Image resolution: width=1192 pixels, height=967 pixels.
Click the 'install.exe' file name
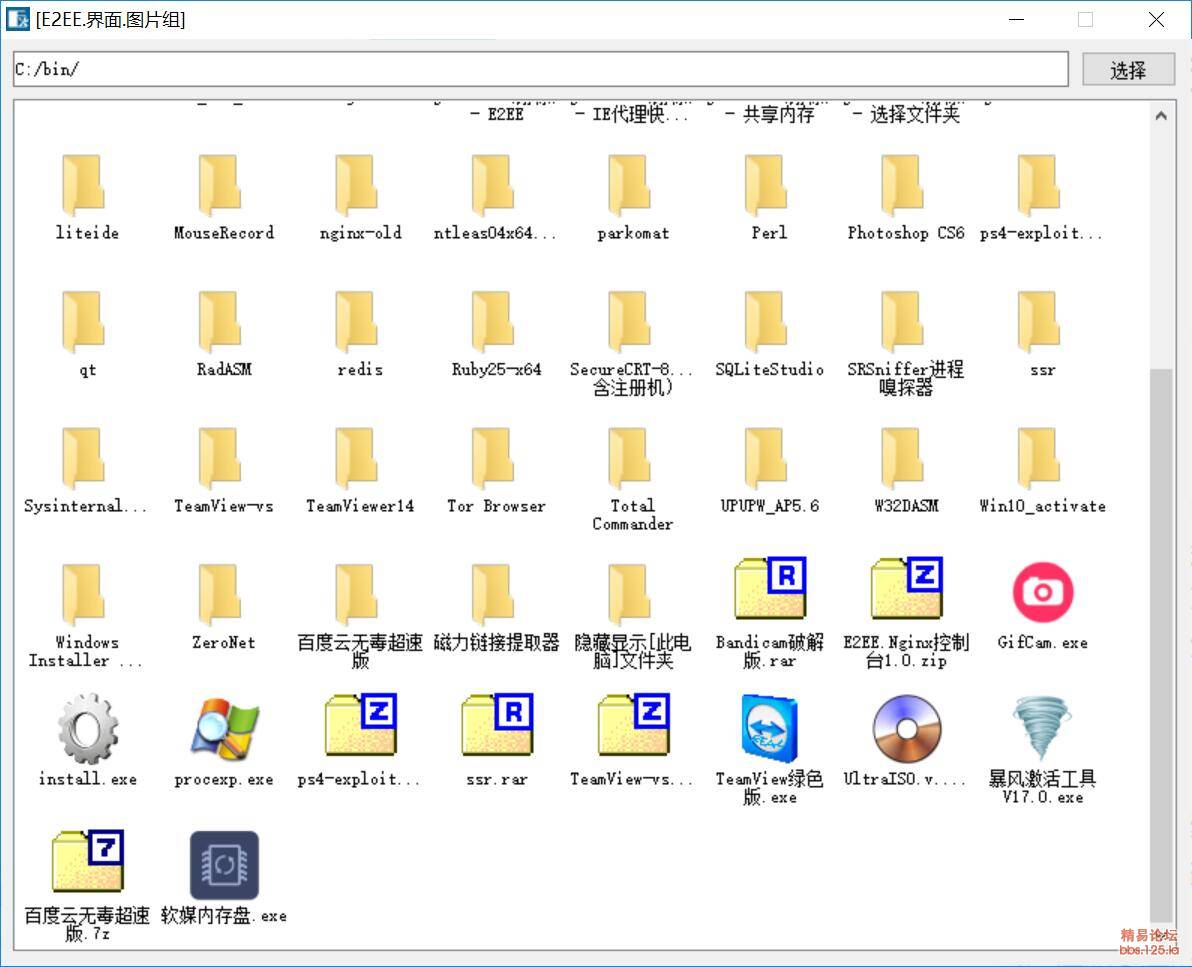[87, 779]
